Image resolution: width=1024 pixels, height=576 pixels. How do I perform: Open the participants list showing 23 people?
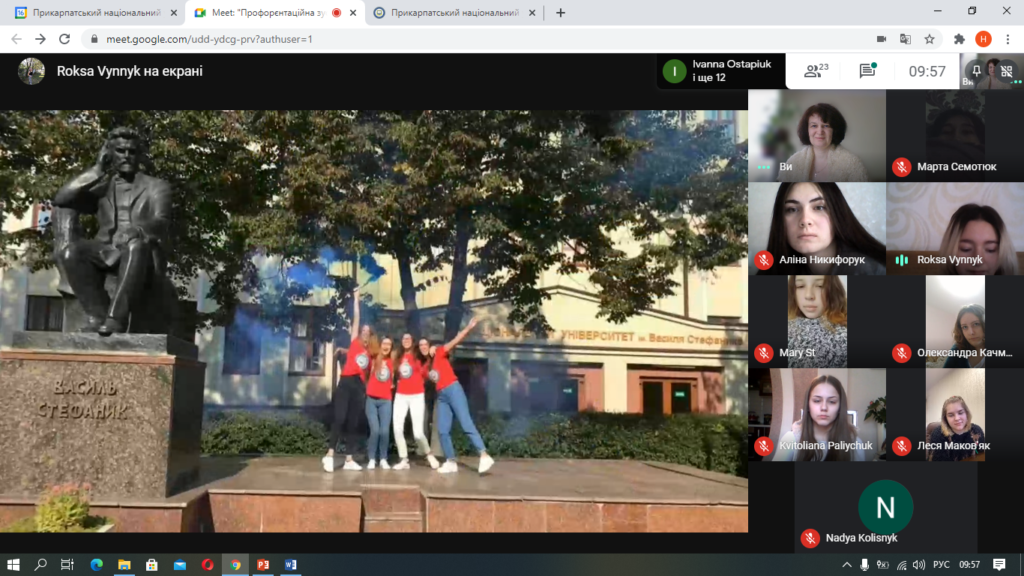point(817,71)
